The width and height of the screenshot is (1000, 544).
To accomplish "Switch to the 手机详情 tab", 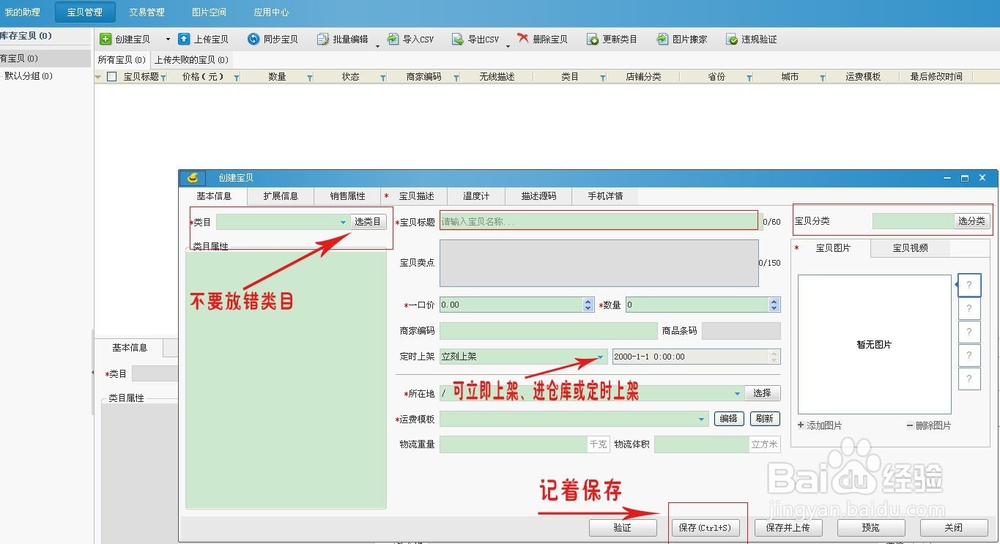I will pyautogui.click(x=605, y=196).
